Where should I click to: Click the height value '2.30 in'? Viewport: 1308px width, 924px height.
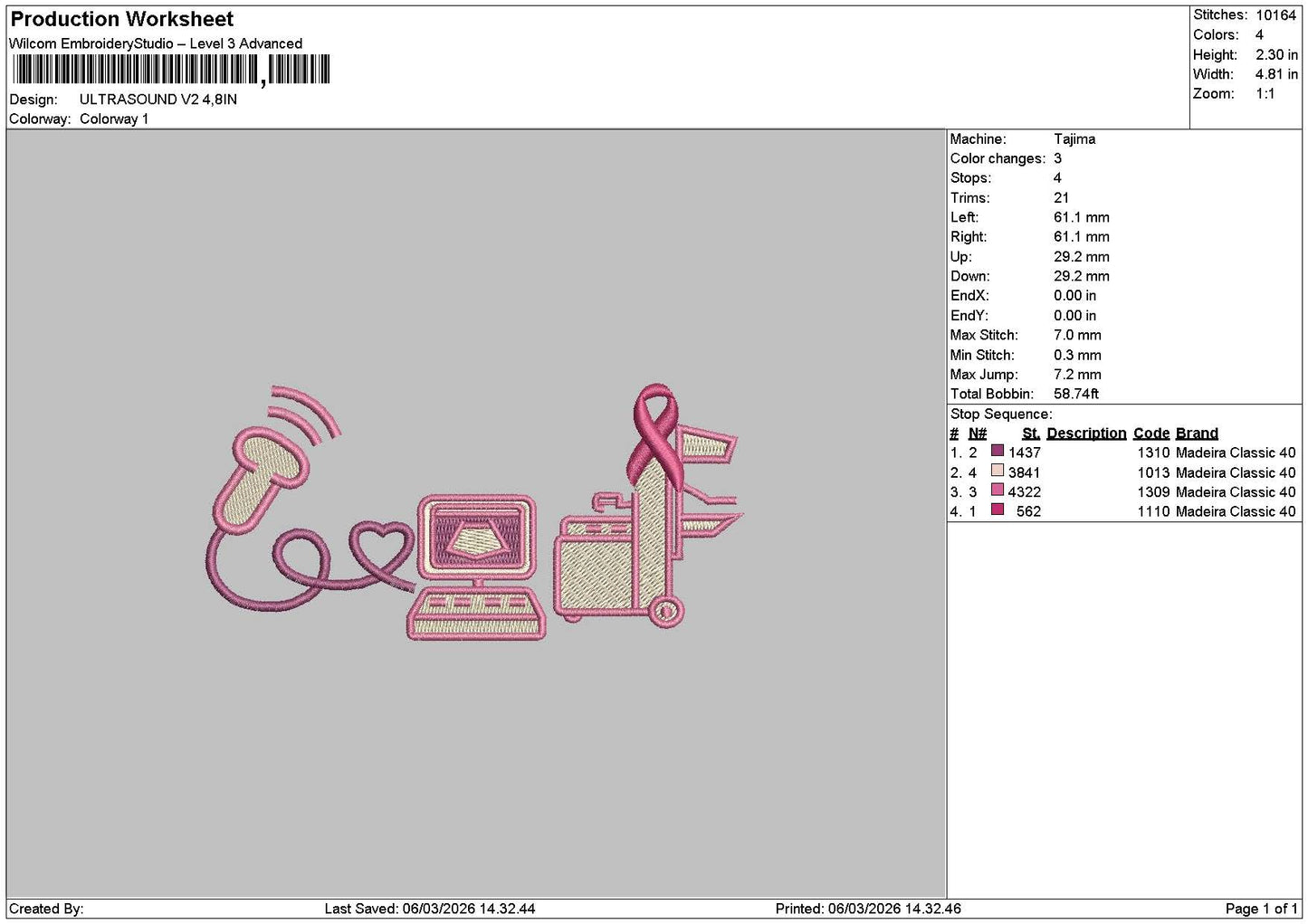click(x=1276, y=55)
